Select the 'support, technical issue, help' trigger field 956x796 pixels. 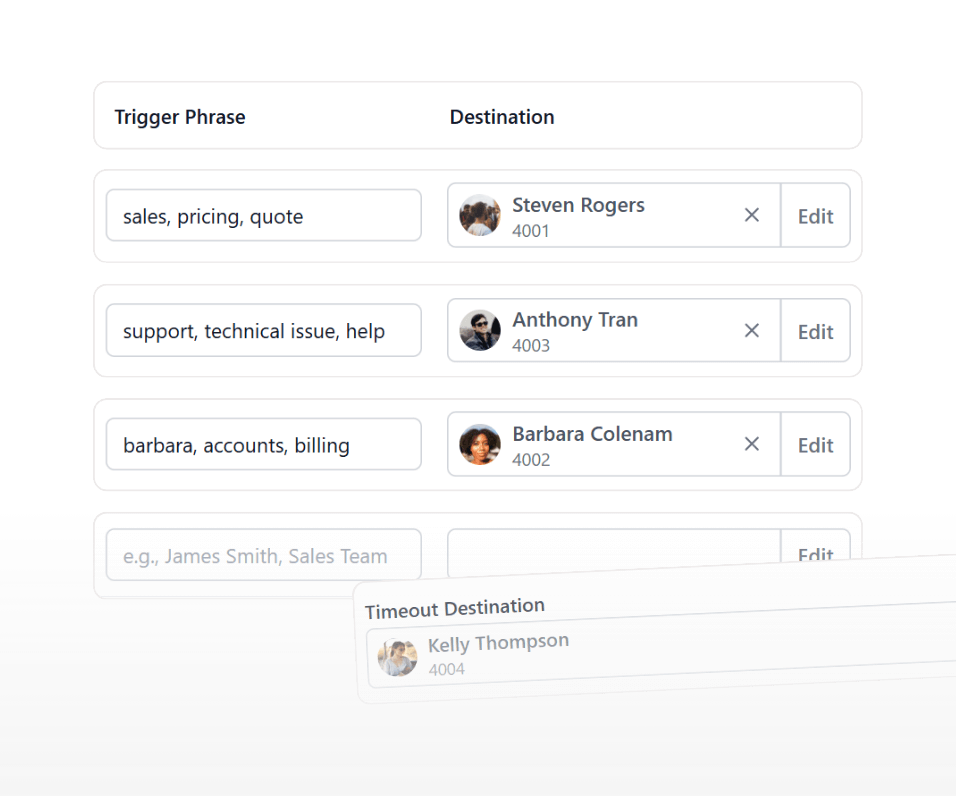[x=263, y=330]
